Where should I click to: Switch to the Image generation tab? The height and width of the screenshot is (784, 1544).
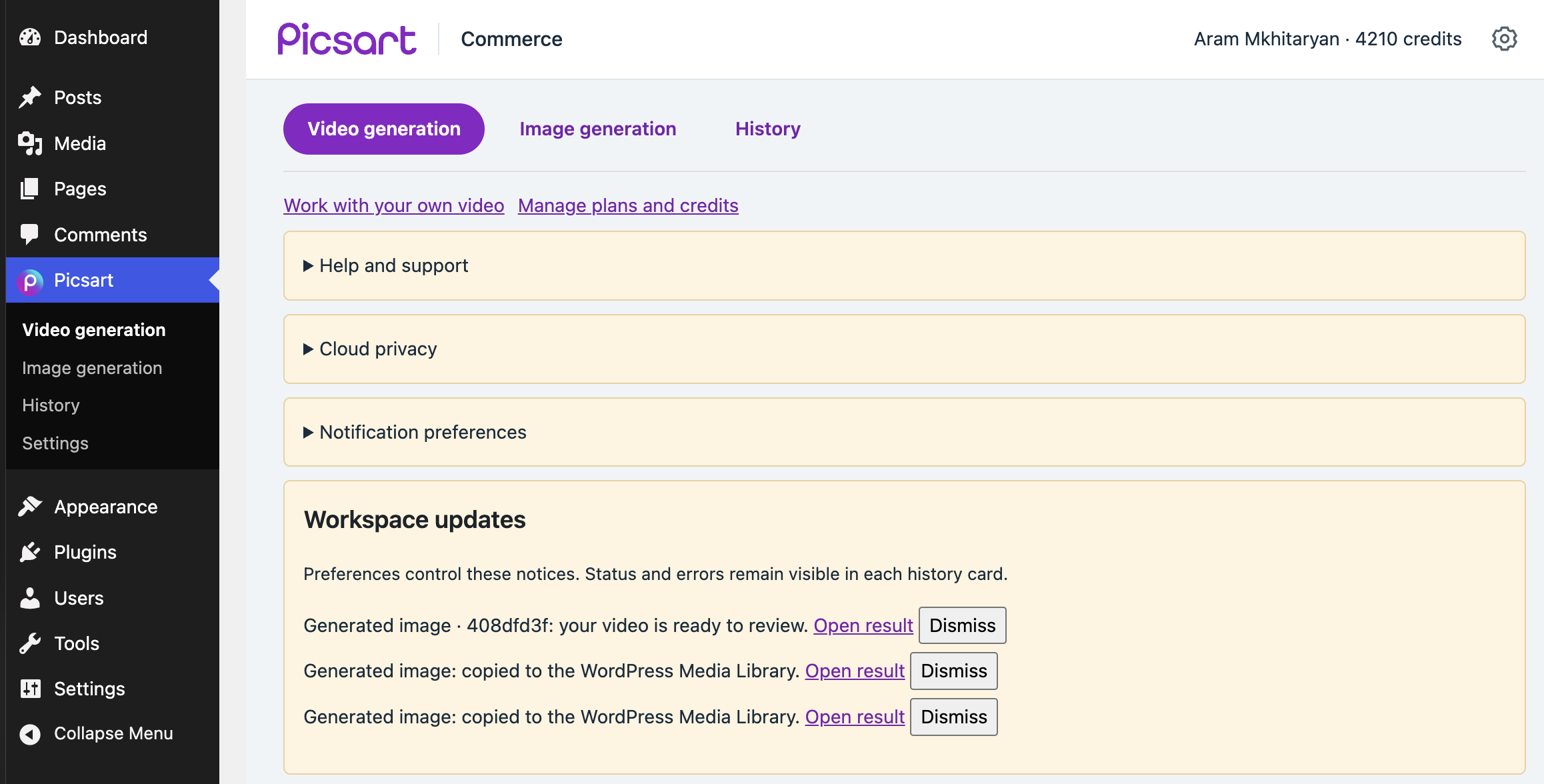pyautogui.click(x=598, y=129)
